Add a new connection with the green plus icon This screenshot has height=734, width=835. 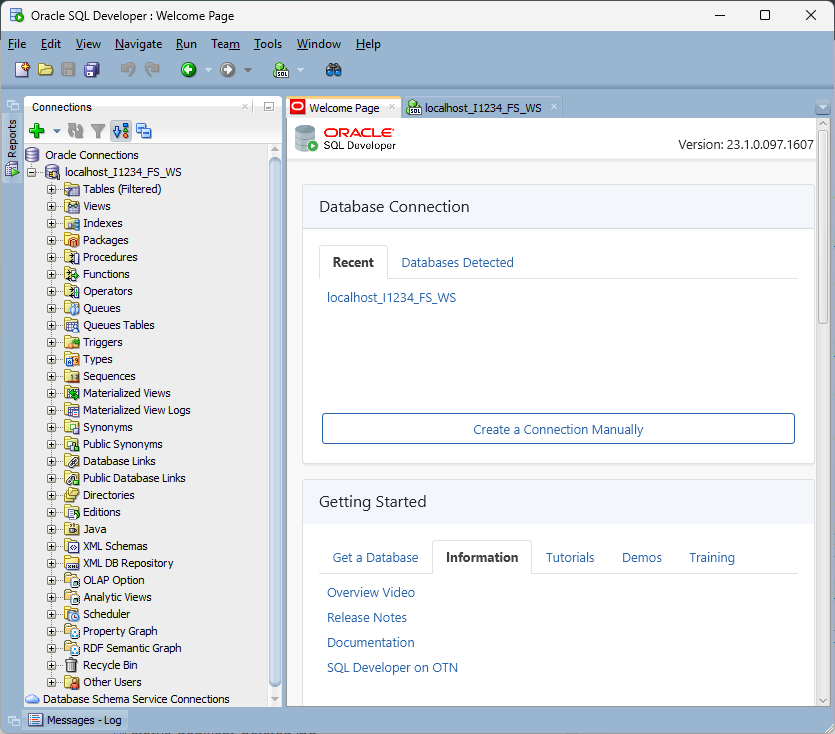click(x=35, y=130)
